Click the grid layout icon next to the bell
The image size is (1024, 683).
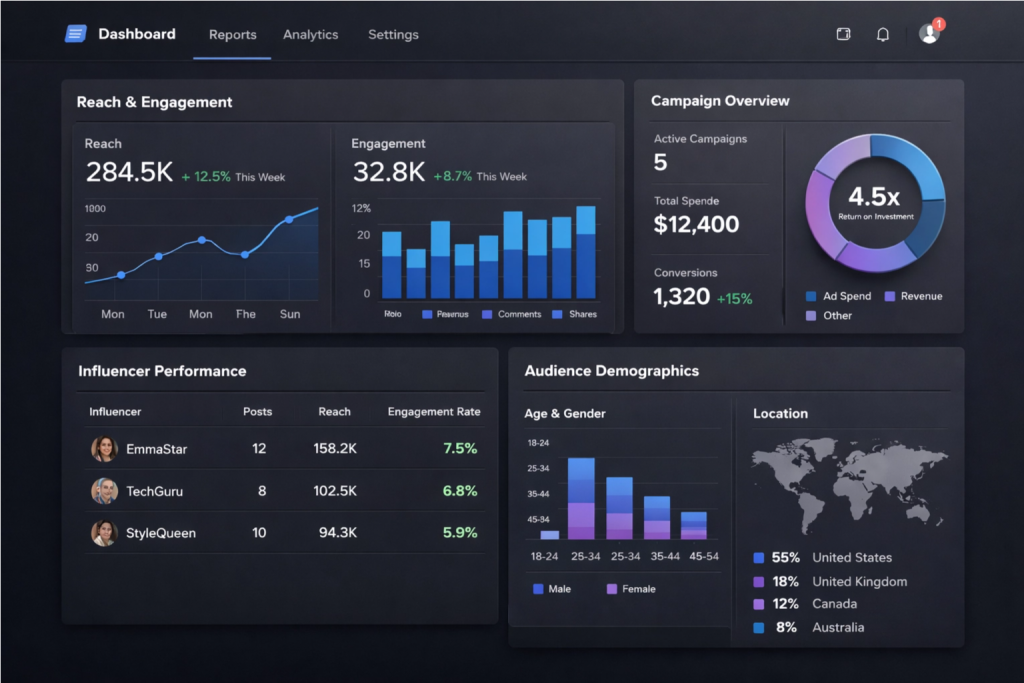click(x=843, y=33)
